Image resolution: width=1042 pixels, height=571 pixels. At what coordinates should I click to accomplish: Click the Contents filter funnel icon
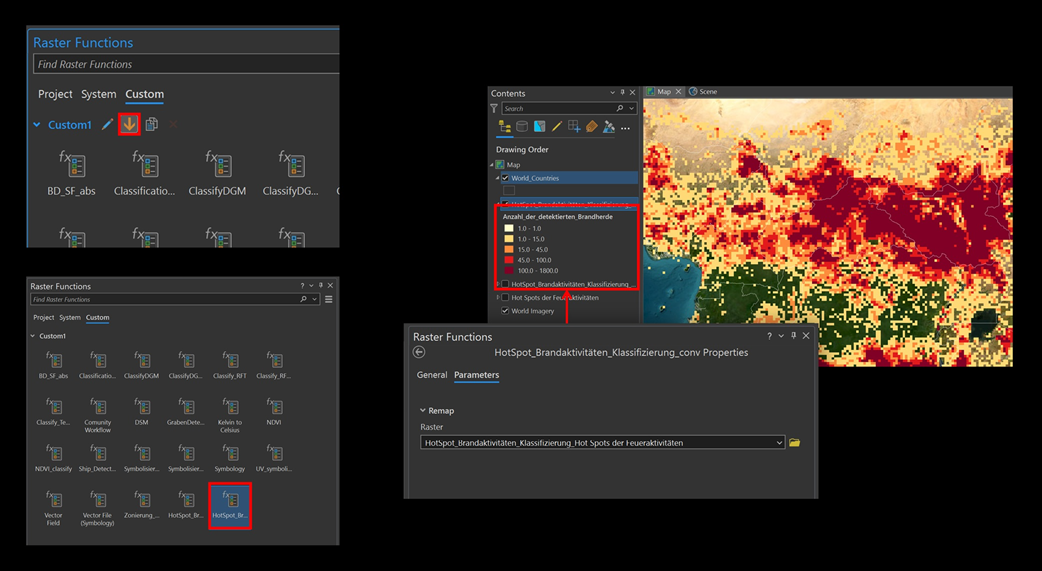[x=494, y=108]
